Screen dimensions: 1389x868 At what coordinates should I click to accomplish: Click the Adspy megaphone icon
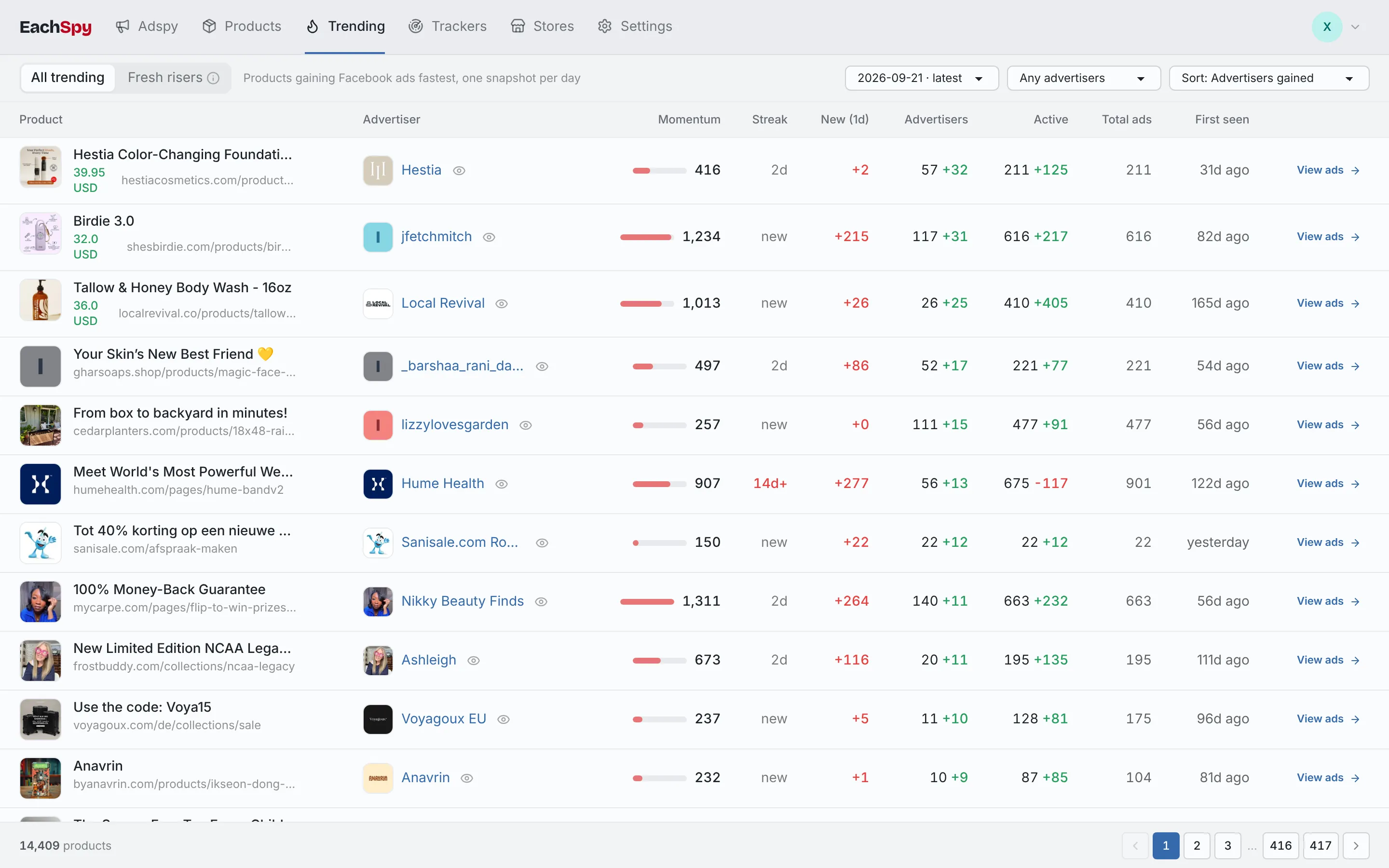click(122, 27)
